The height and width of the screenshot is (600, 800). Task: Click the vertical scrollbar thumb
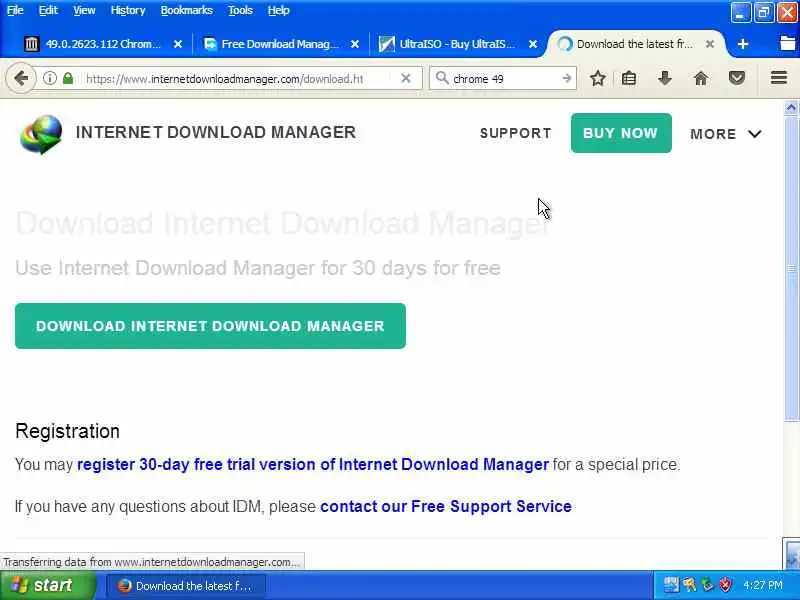click(x=791, y=269)
